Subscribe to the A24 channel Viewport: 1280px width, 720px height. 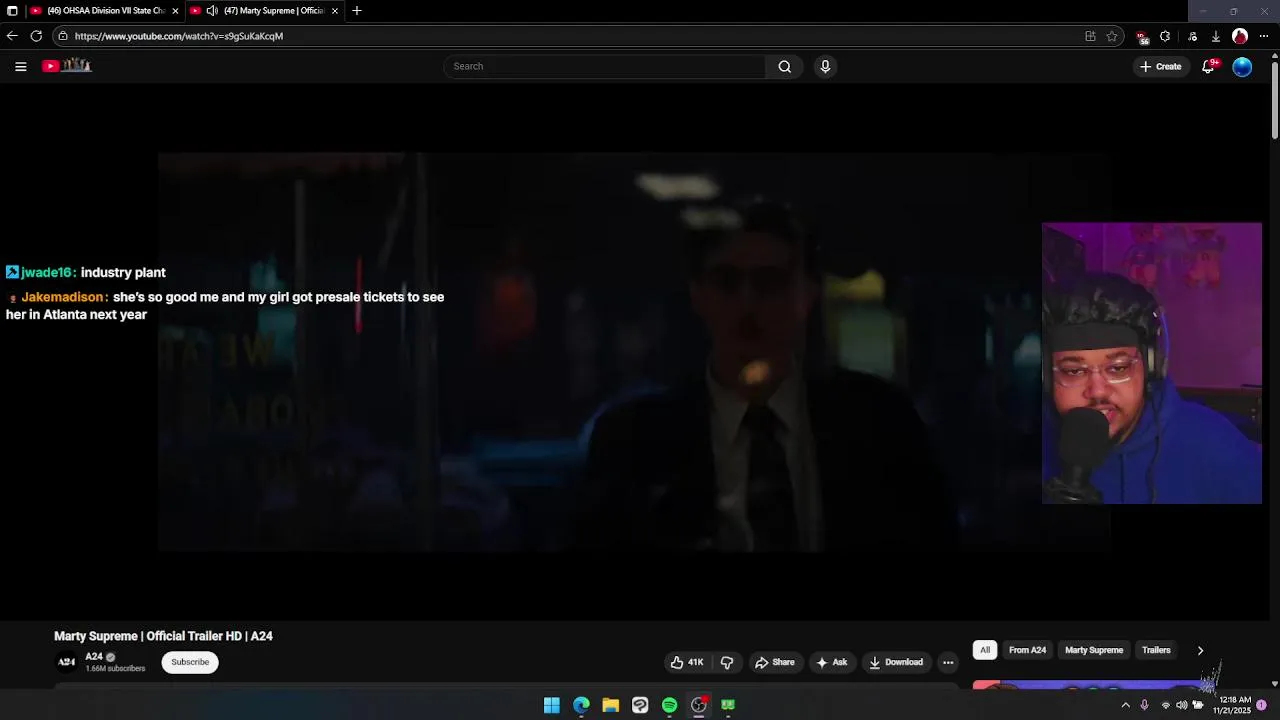point(190,662)
